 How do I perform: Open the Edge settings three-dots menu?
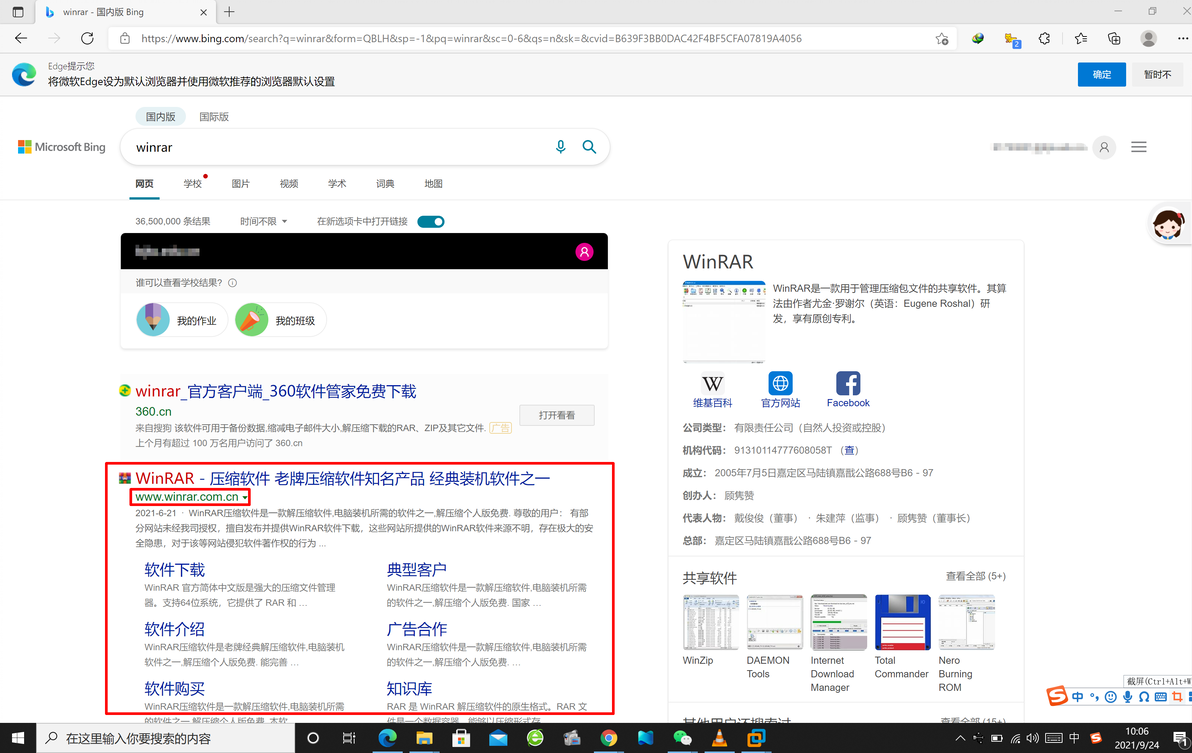(1181, 38)
